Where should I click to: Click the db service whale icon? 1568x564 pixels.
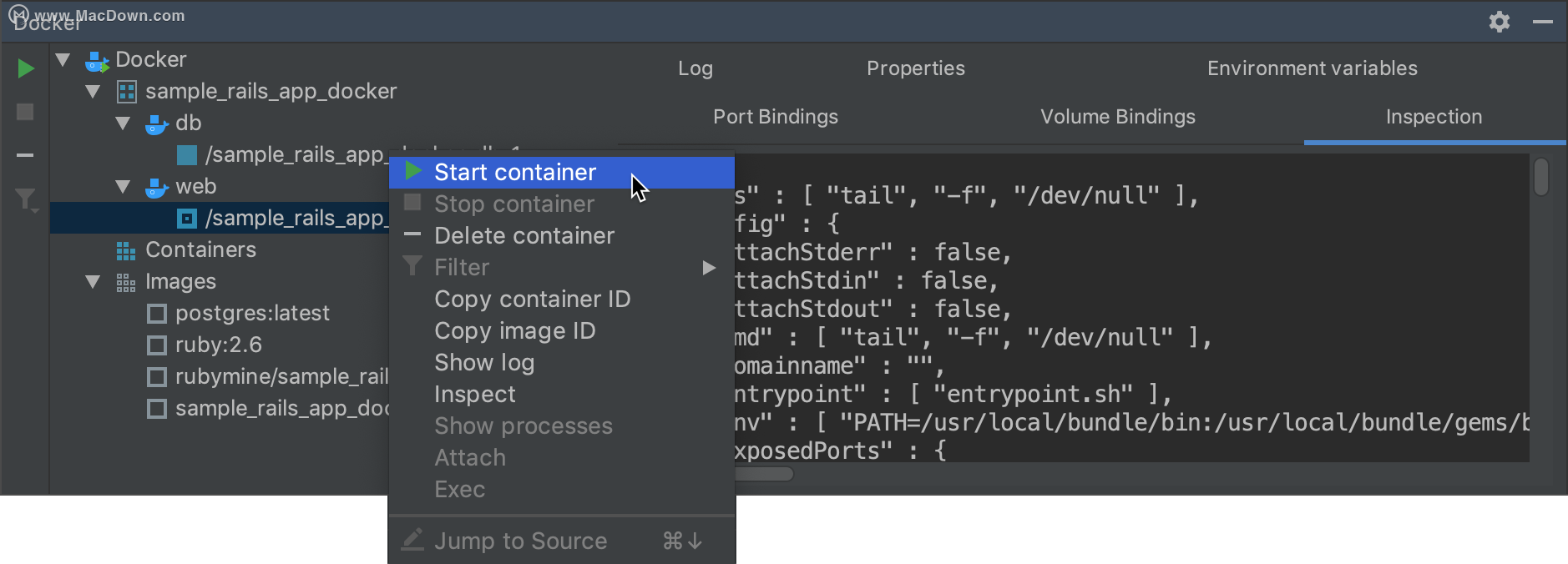[157, 123]
